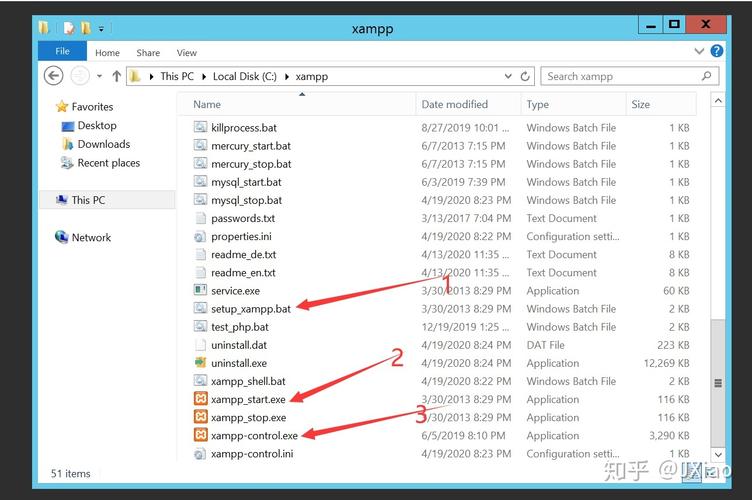Click the properties.ini gear icon
This screenshot has height=500, width=752.
[x=200, y=236]
